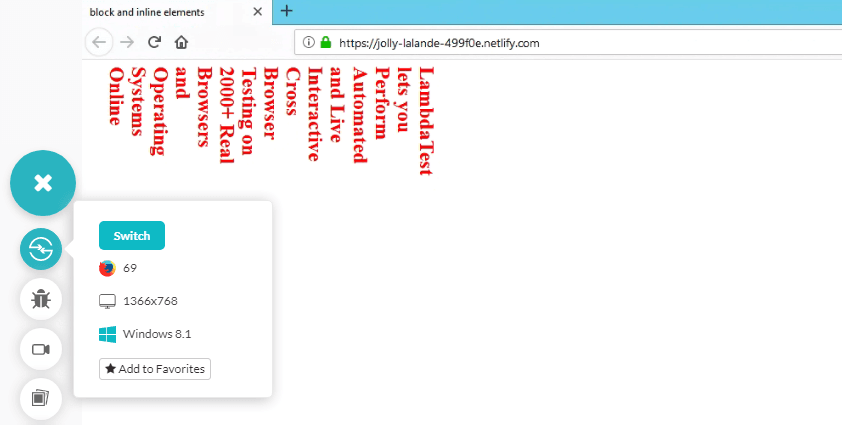Click Add to Favorites button
The height and width of the screenshot is (425, 842).
pos(155,369)
